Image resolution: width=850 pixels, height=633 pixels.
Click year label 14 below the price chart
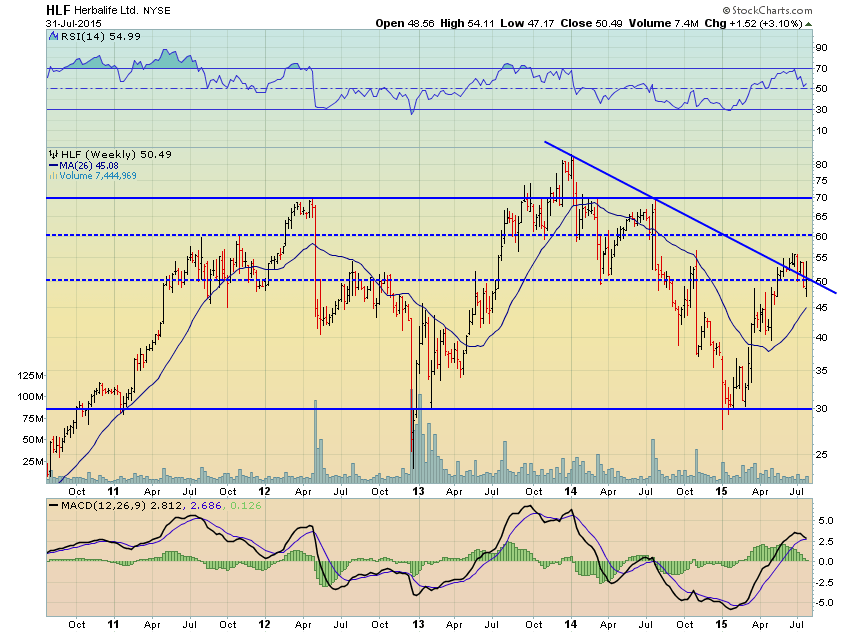(570, 491)
